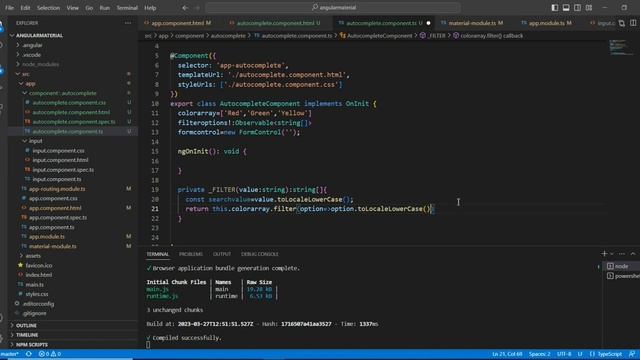Open terminal panel more actions ellipsis

[621, 254]
